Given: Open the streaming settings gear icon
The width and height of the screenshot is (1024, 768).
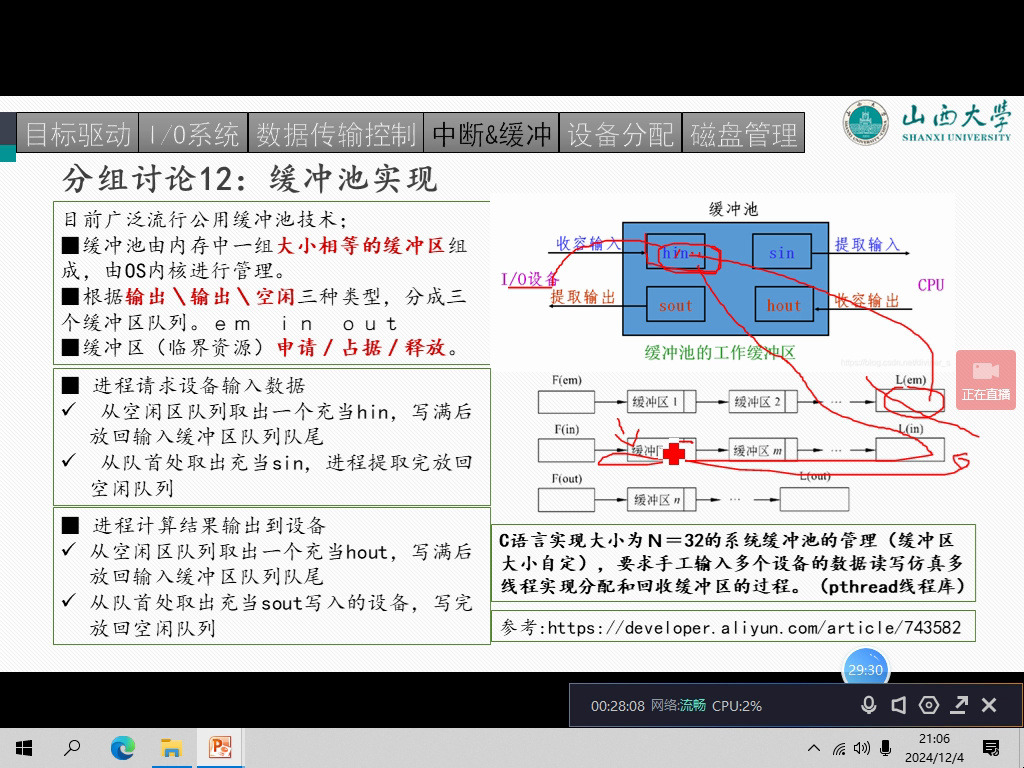Looking at the screenshot, I should [x=929, y=705].
